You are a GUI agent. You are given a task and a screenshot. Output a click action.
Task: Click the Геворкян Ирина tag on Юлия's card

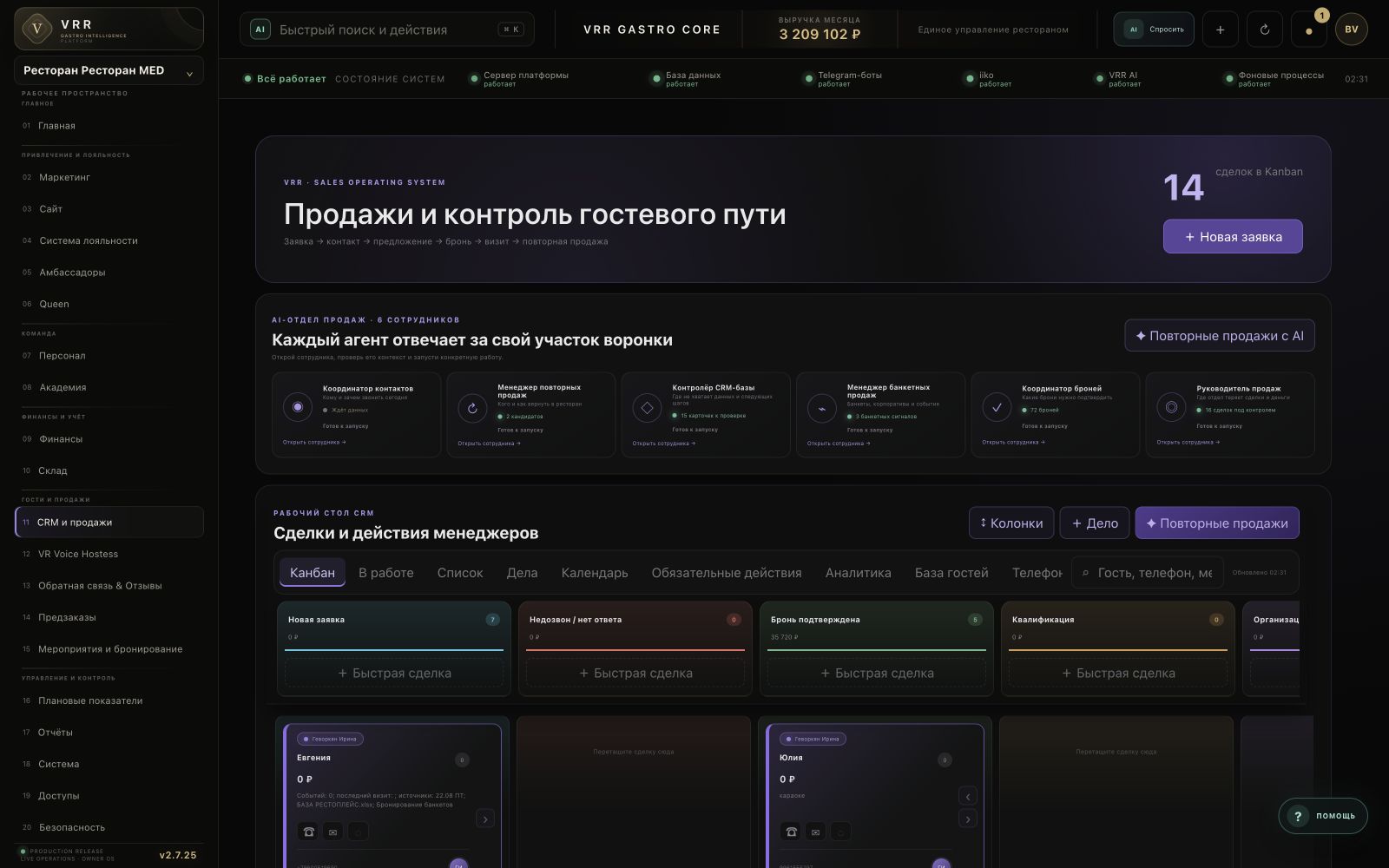click(813, 739)
